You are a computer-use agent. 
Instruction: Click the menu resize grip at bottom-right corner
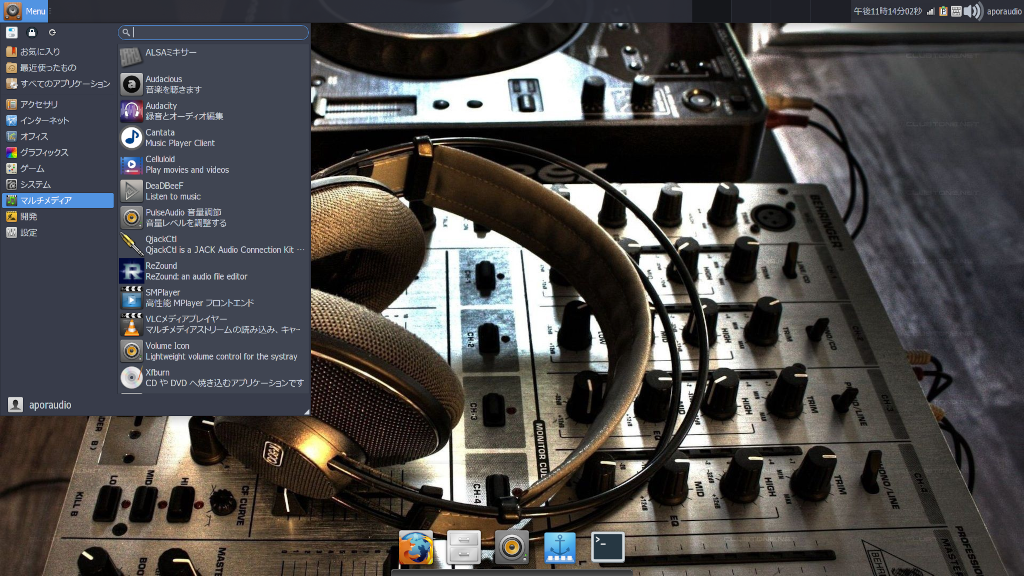[x=306, y=411]
